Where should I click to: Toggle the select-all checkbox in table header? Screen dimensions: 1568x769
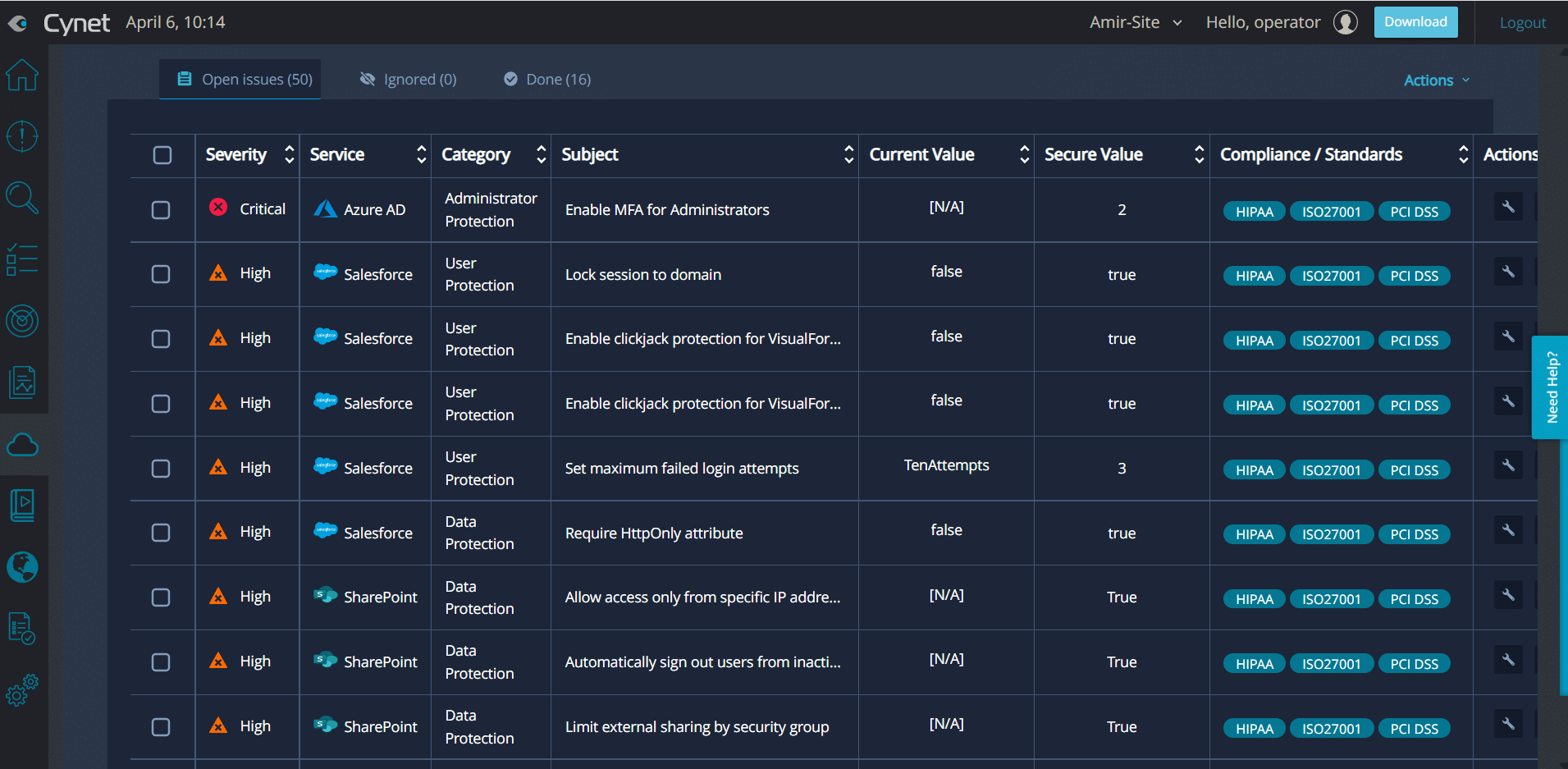click(x=162, y=155)
